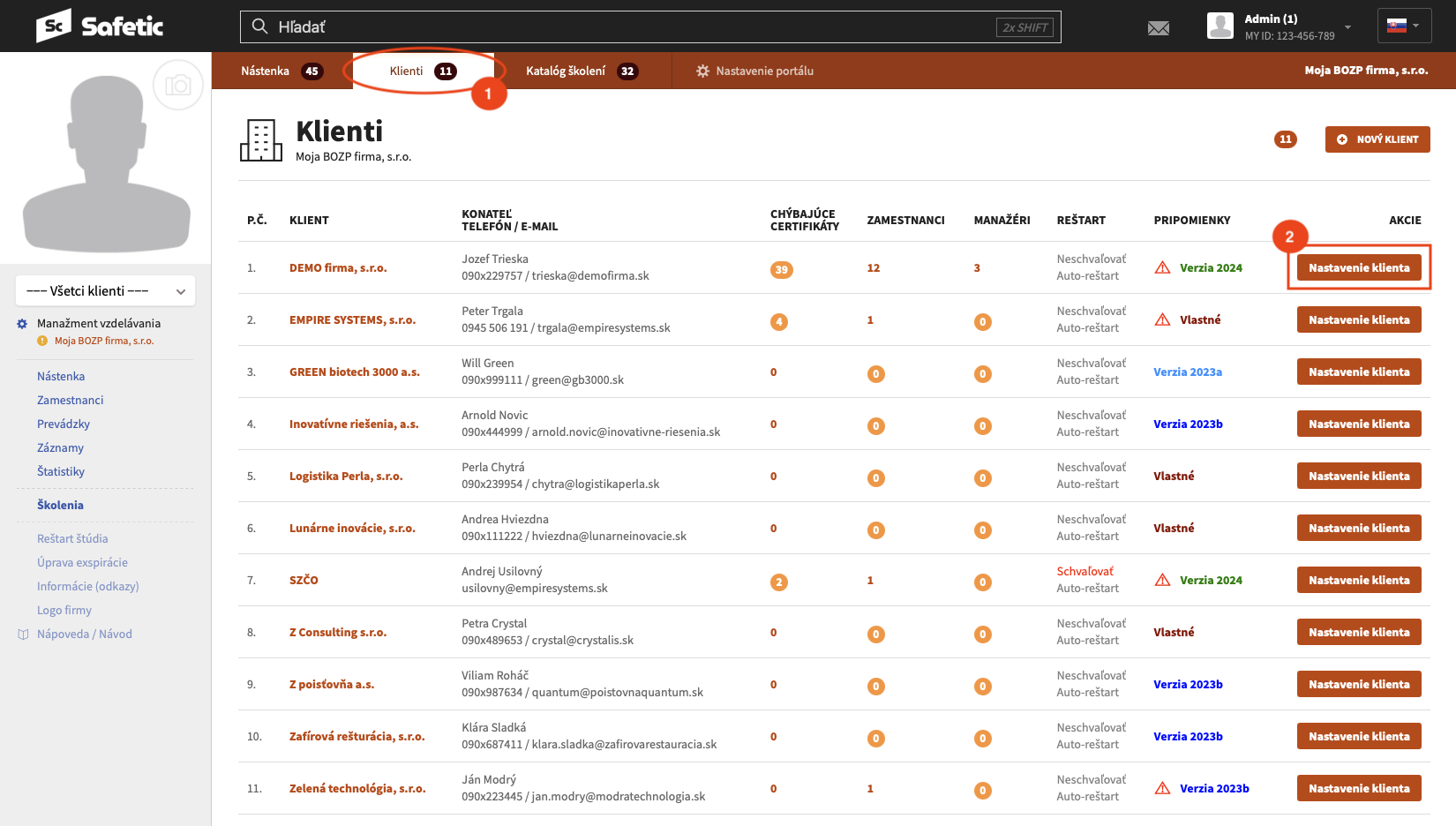Screen dimensions: 1456x826
Task: Focus the Hľadať search field
Action: point(650,26)
